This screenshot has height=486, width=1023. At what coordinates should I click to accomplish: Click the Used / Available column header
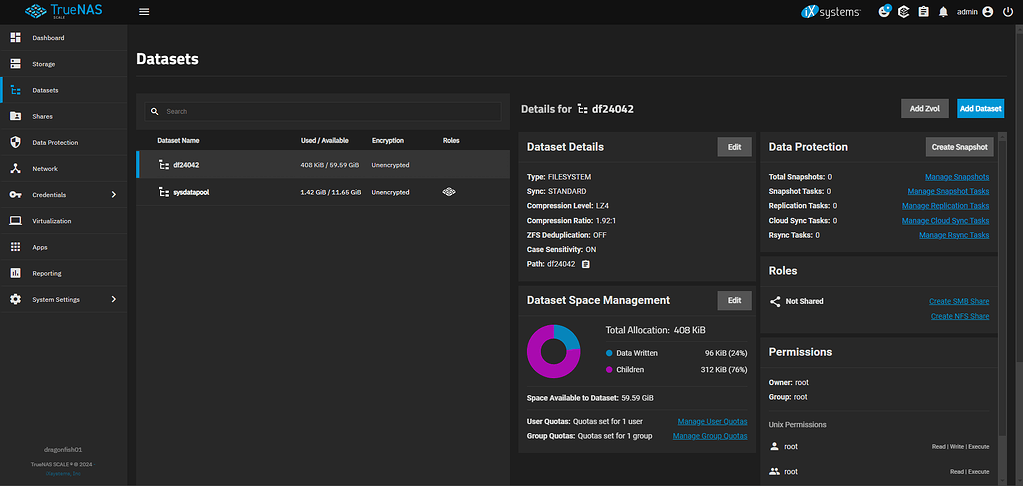coord(324,140)
